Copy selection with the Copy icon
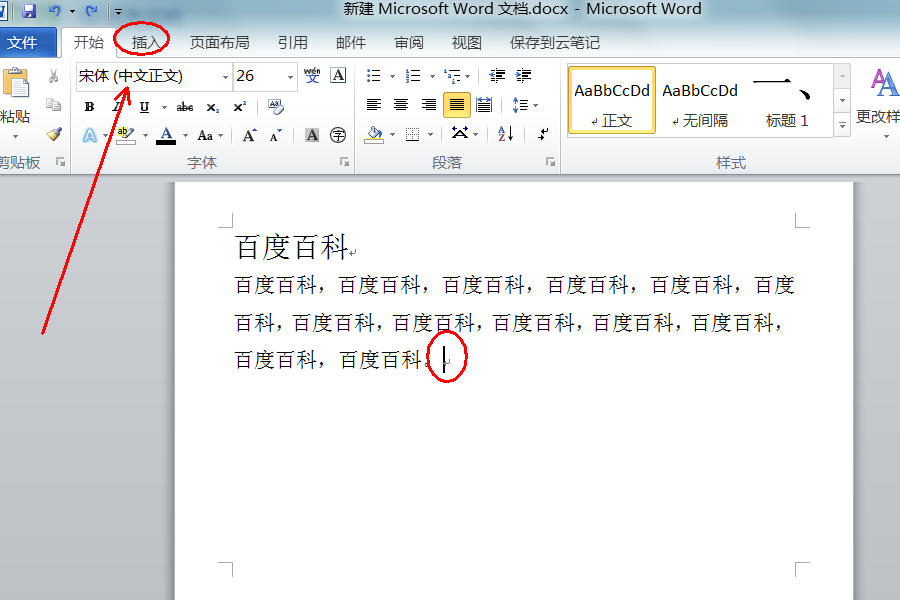 [53, 104]
